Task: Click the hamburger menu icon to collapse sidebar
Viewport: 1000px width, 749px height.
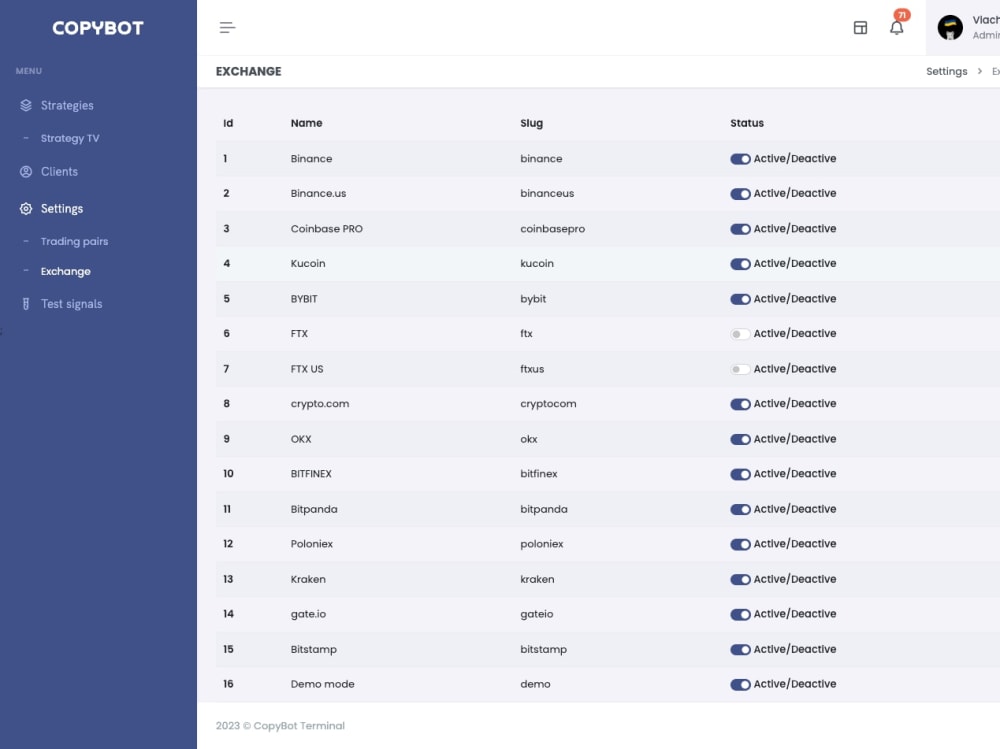Action: [x=227, y=27]
